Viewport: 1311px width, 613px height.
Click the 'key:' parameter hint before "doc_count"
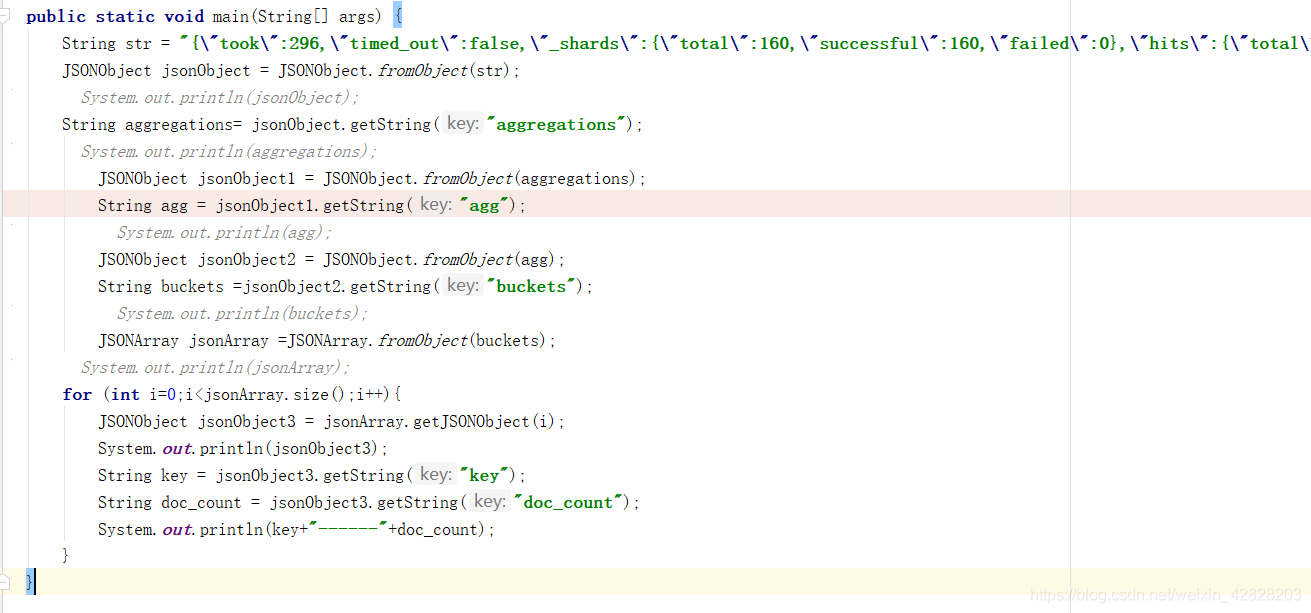[x=490, y=502]
